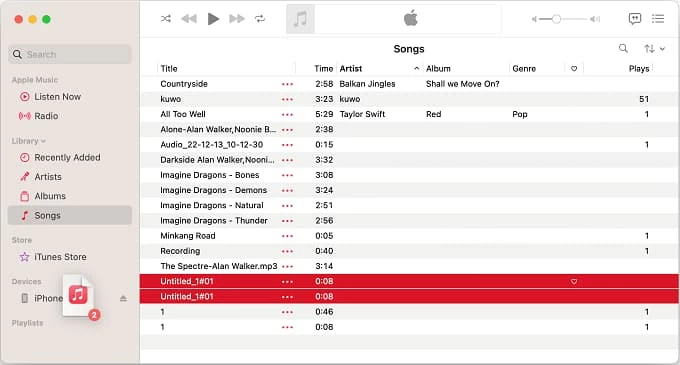680x365 pixels.
Task: Toggle the favorite heart on first Untitled_1#01
Action: [574, 281]
